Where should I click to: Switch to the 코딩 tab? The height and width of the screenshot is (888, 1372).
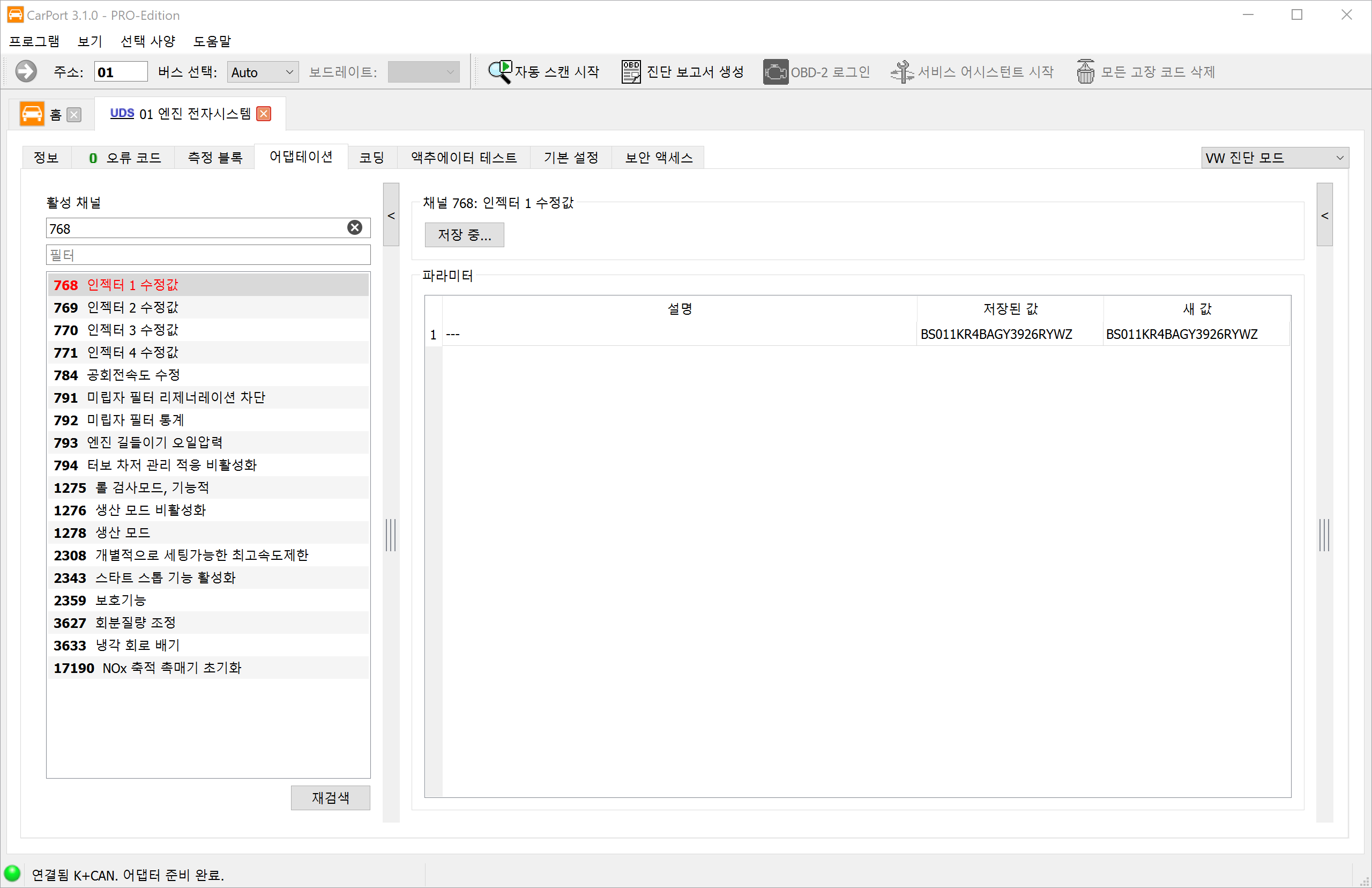coord(372,158)
